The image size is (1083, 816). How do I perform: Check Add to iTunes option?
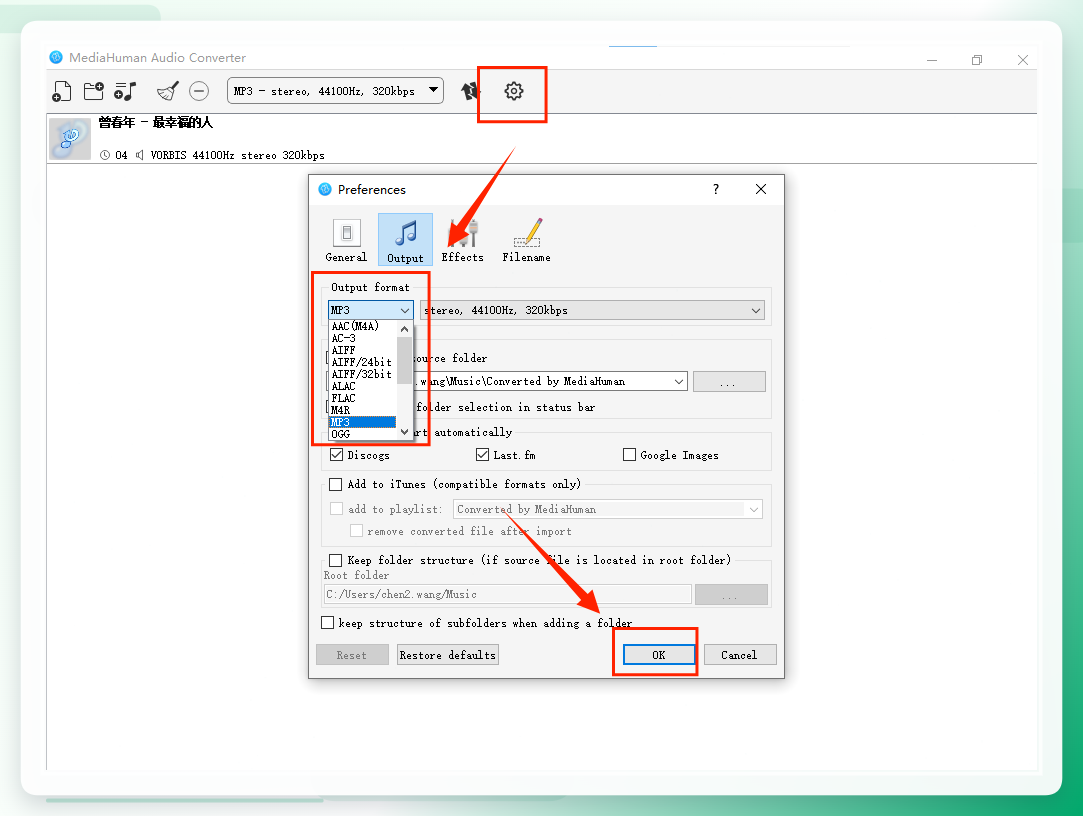point(336,484)
